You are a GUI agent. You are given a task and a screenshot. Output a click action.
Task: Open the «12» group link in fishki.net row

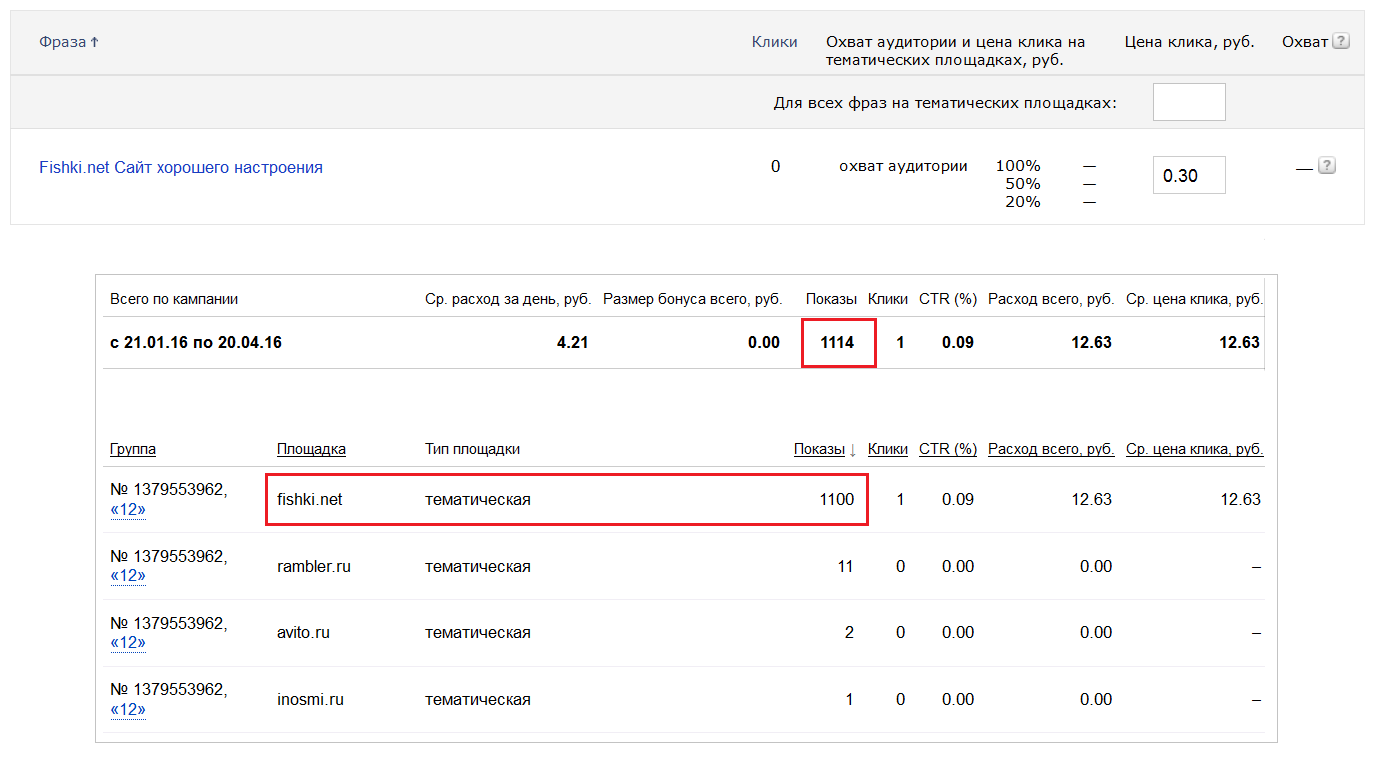point(128,510)
